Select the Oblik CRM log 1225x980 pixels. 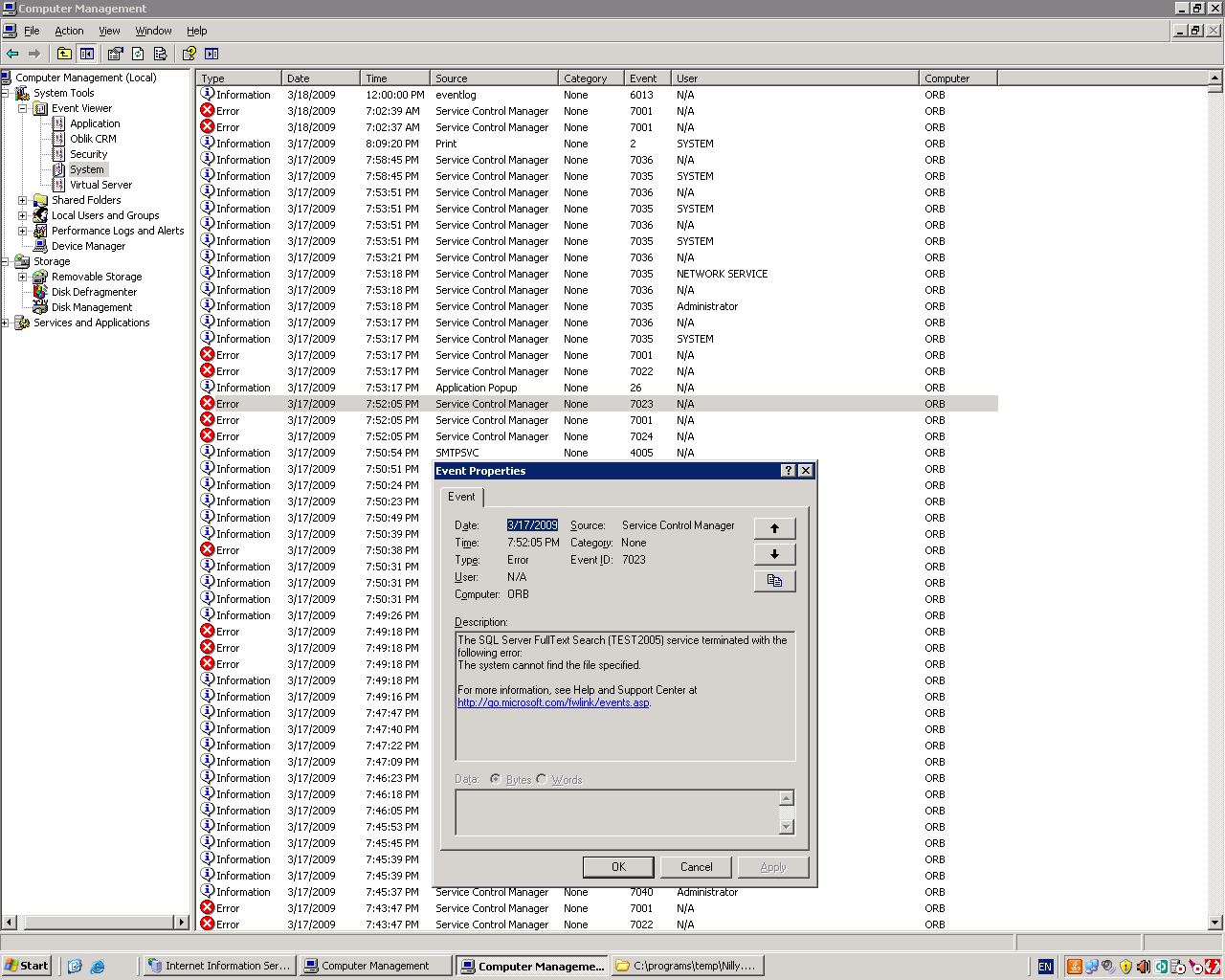tap(93, 139)
